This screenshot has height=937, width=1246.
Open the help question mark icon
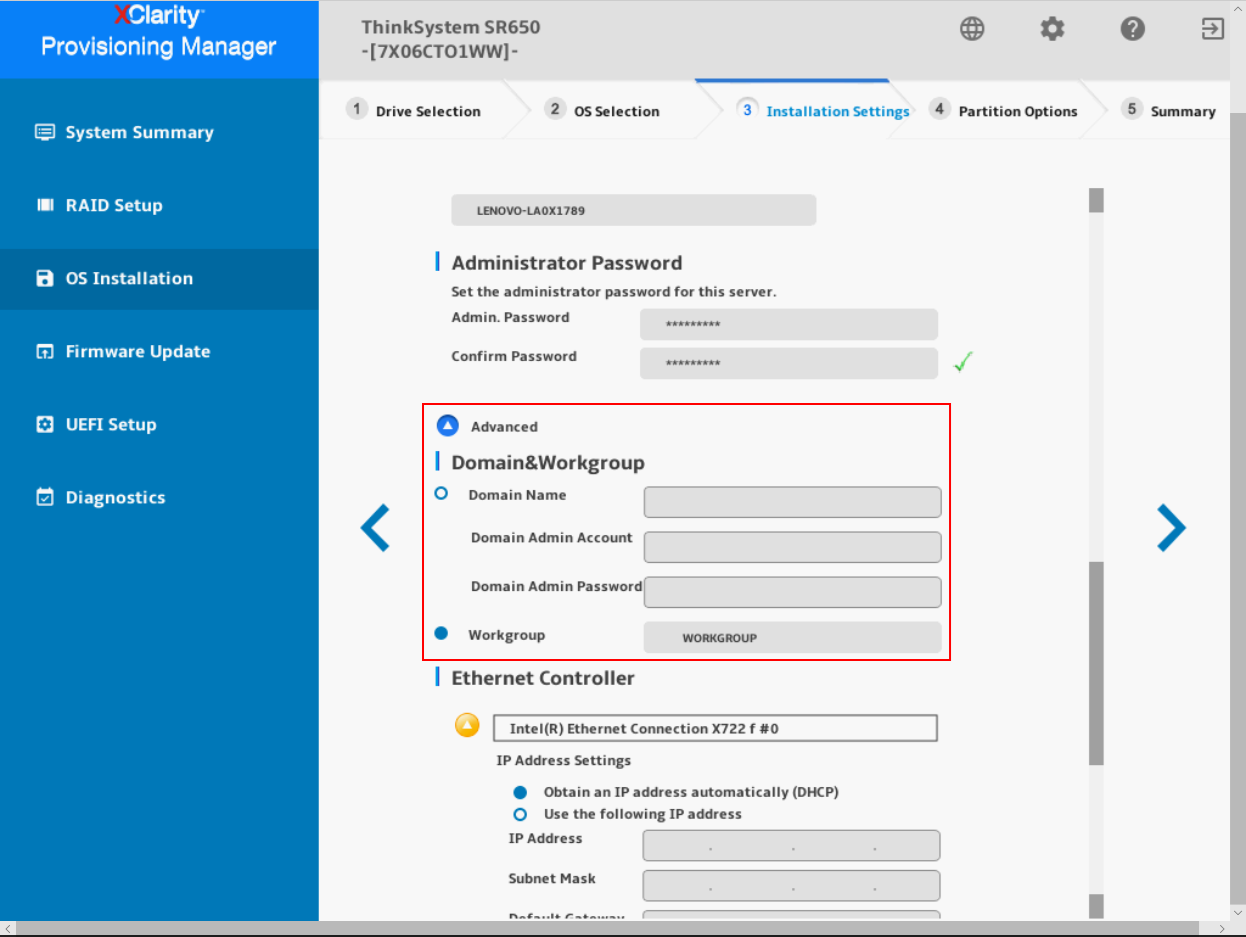click(x=1132, y=29)
